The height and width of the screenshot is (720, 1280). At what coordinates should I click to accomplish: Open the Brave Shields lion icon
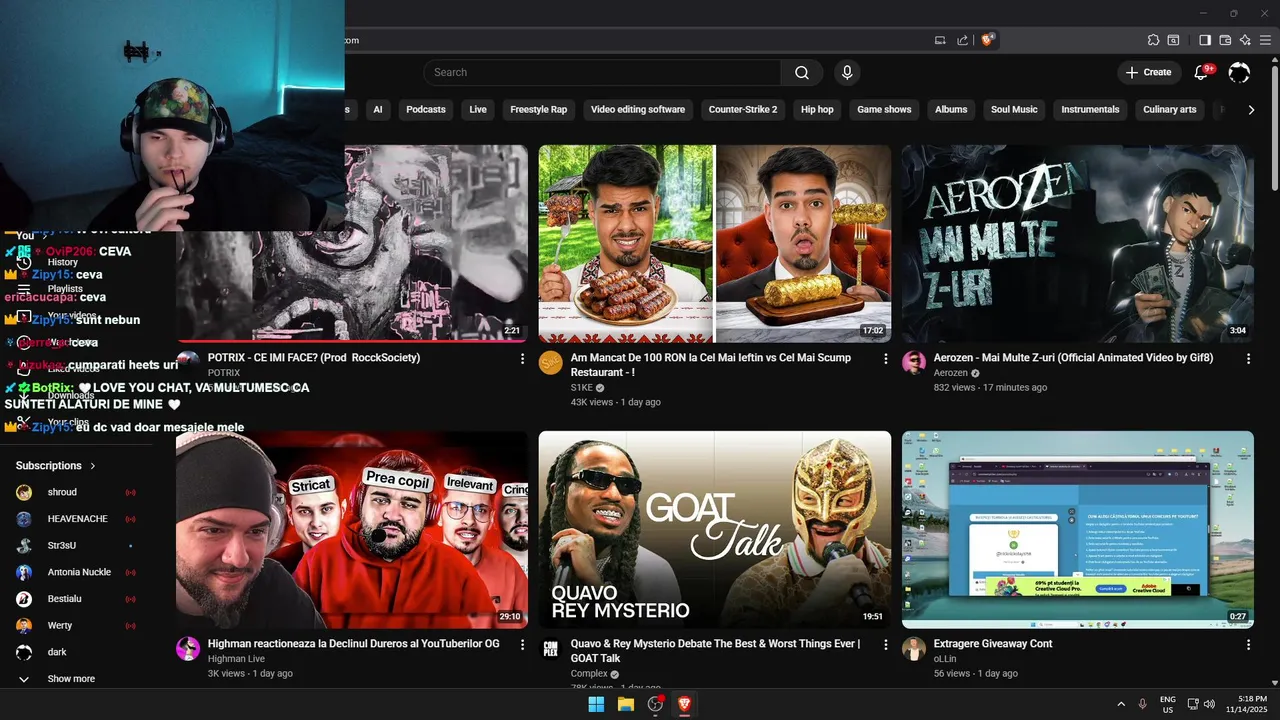click(988, 40)
